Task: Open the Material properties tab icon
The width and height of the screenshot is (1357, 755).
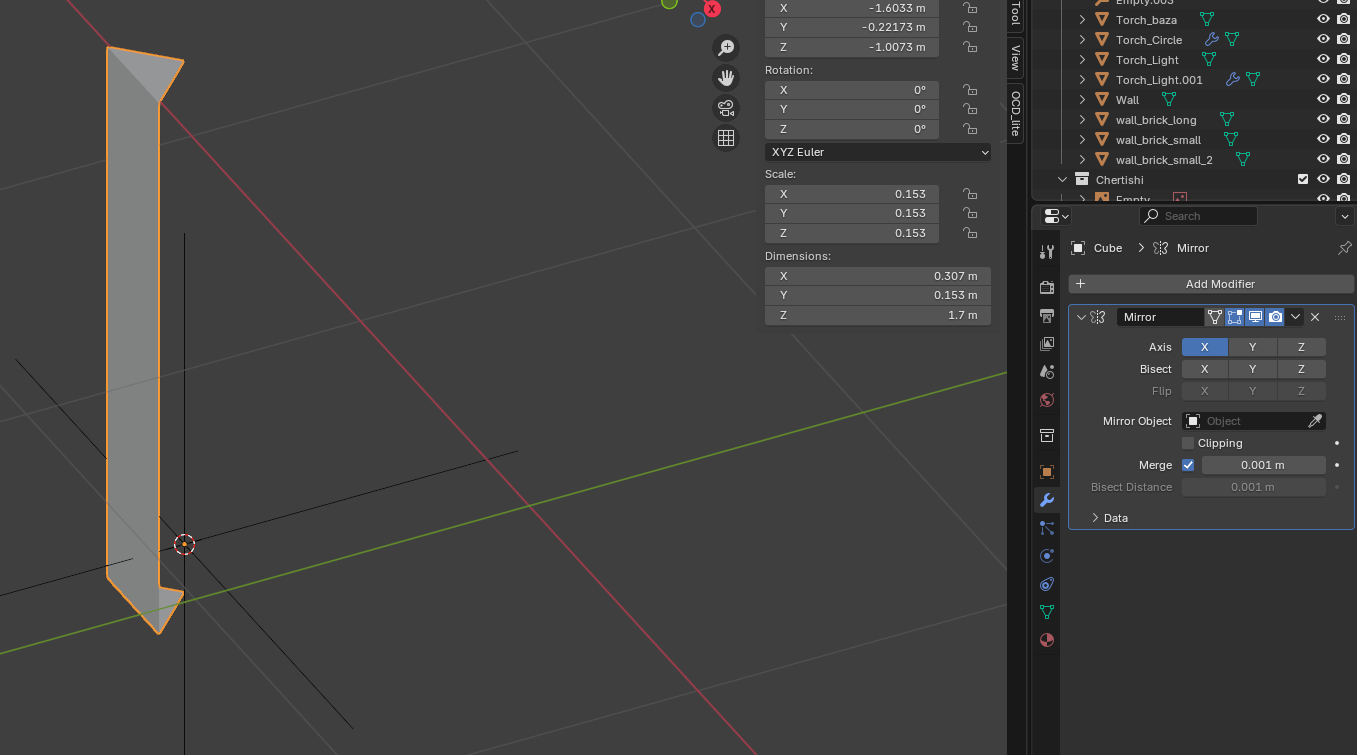Action: 1047,640
